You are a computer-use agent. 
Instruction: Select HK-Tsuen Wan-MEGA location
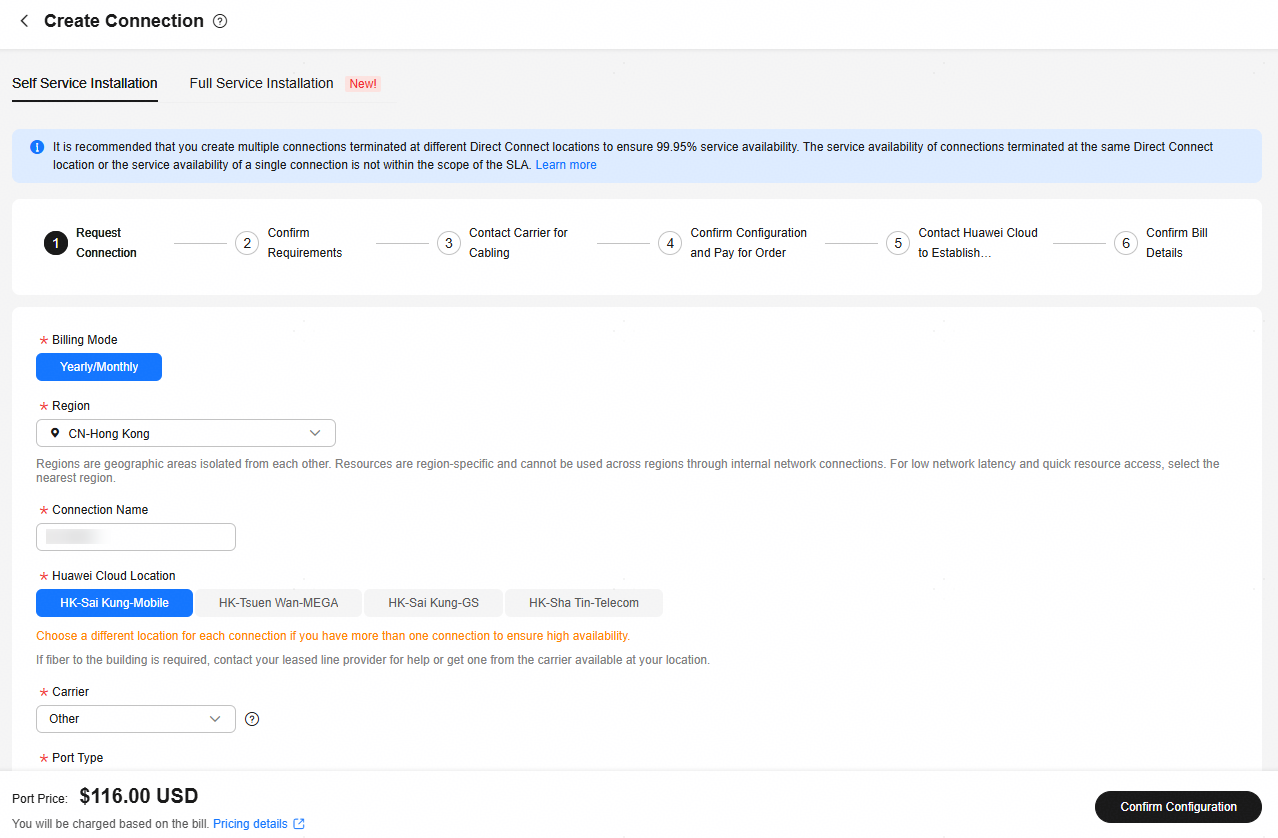tap(278, 603)
